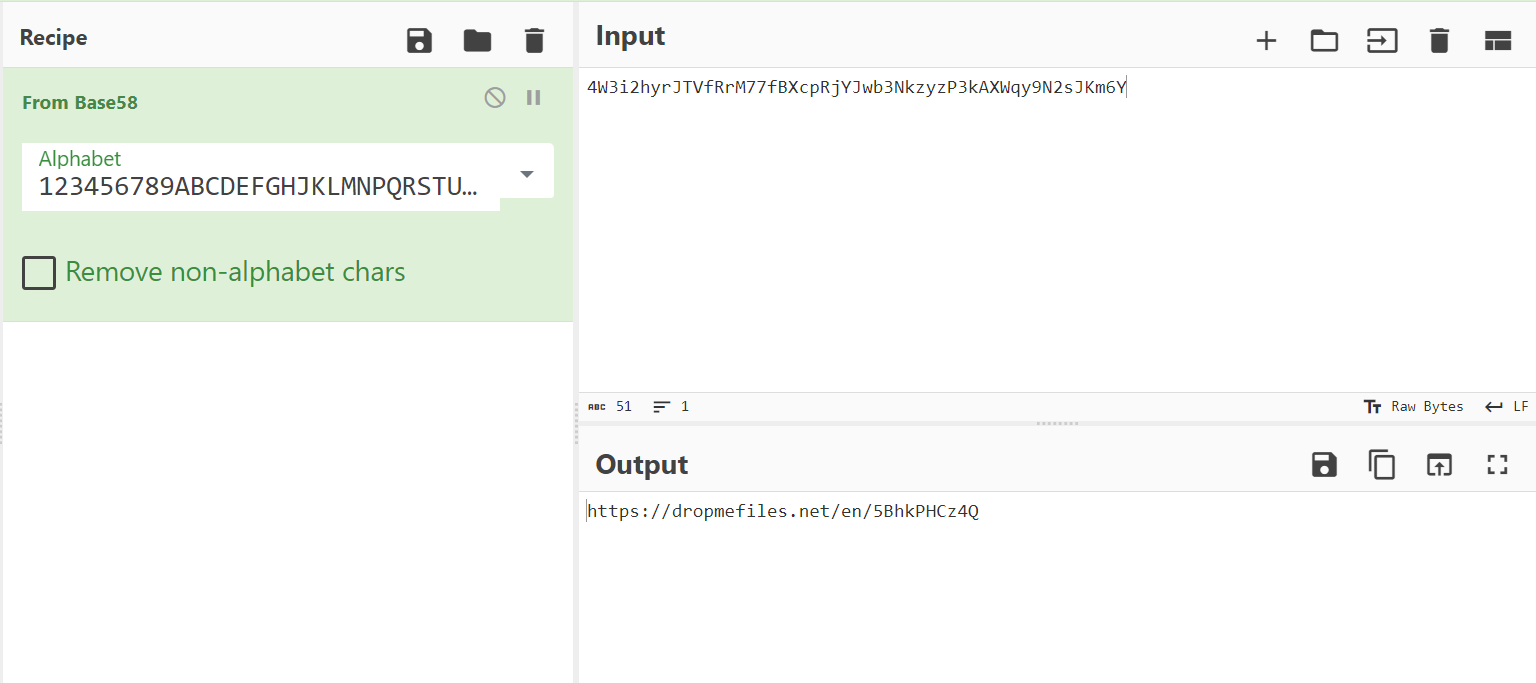Viewport: 1536px width, 683px height.
Task: Disable the From Base58 operation
Action: pos(495,97)
